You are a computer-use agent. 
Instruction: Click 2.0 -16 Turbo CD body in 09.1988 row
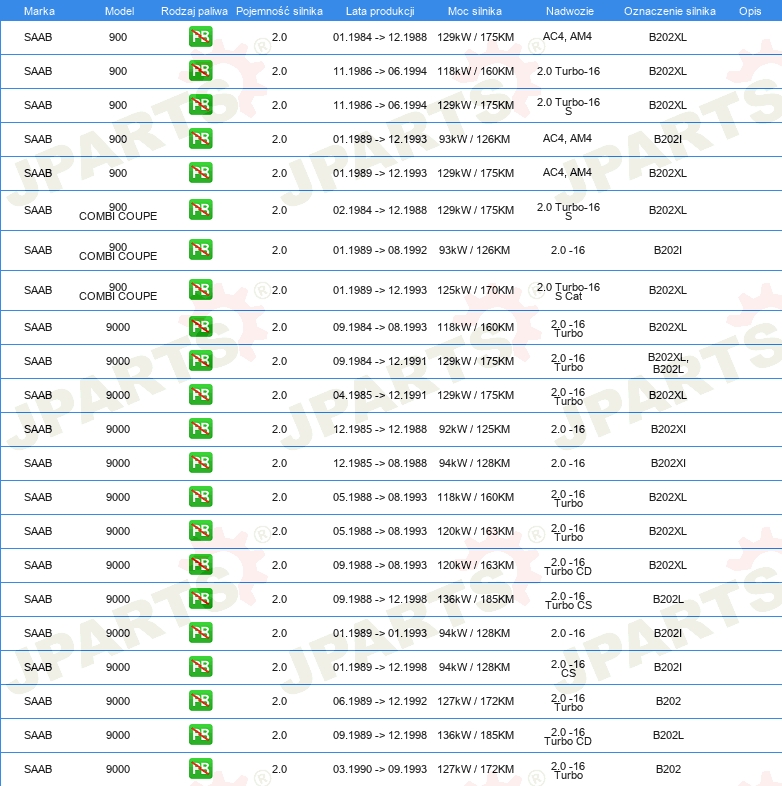tap(568, 566)
